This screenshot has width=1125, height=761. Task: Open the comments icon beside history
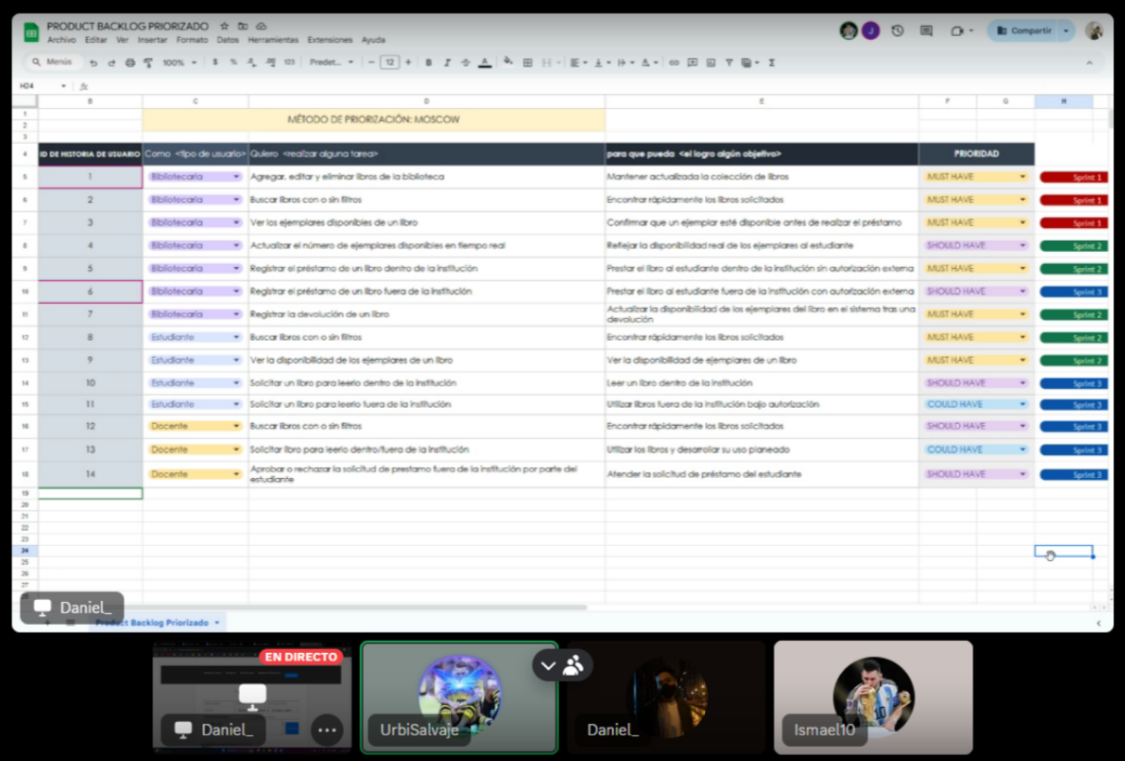(926, 31)
